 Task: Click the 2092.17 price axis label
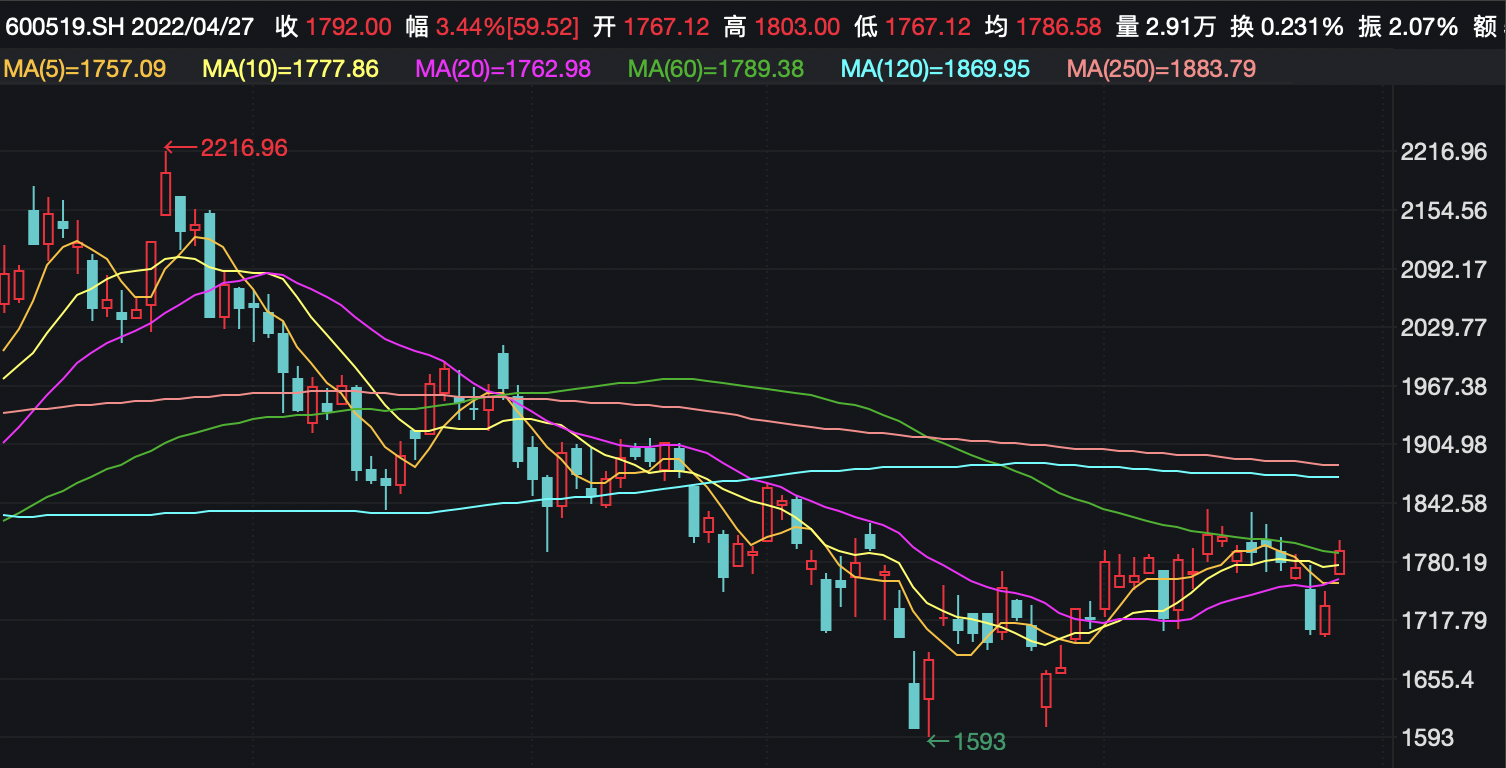click(1446, 269)
